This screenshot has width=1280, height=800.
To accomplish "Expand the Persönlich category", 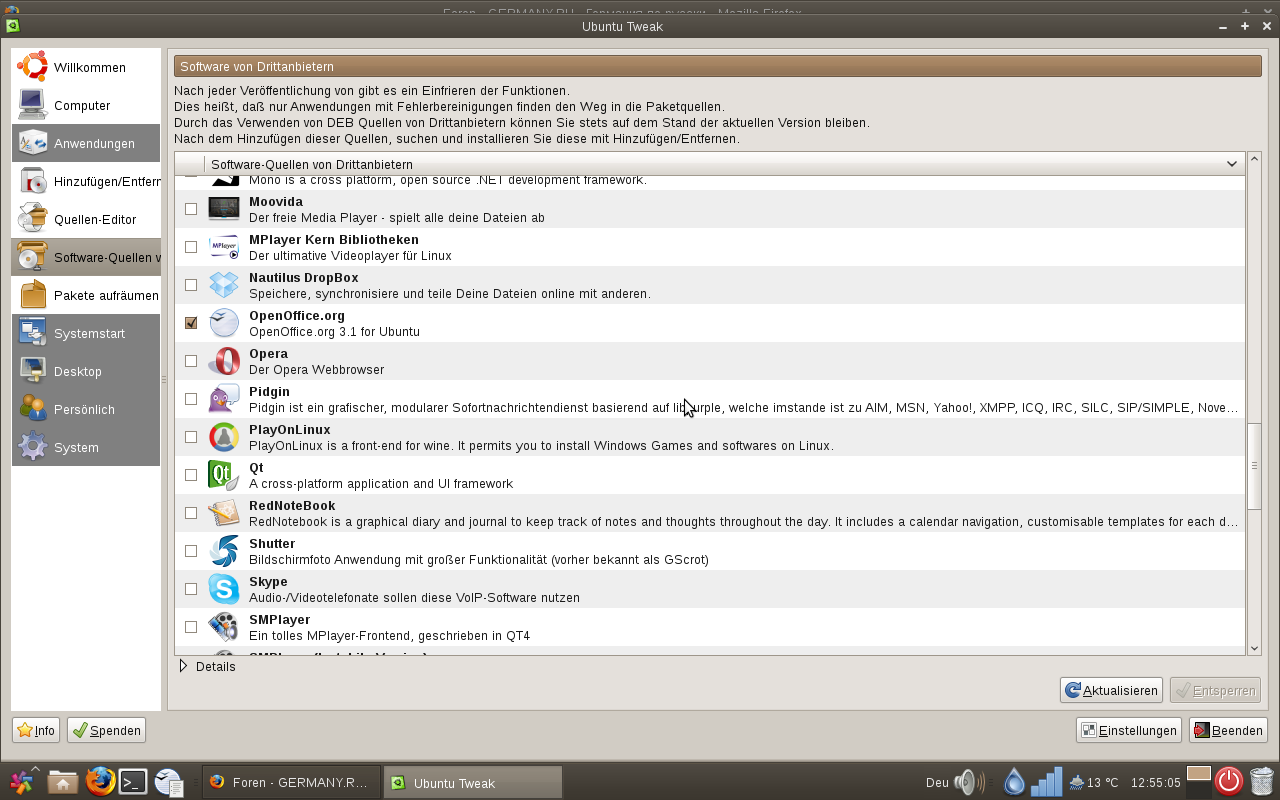I will point(86,409).
